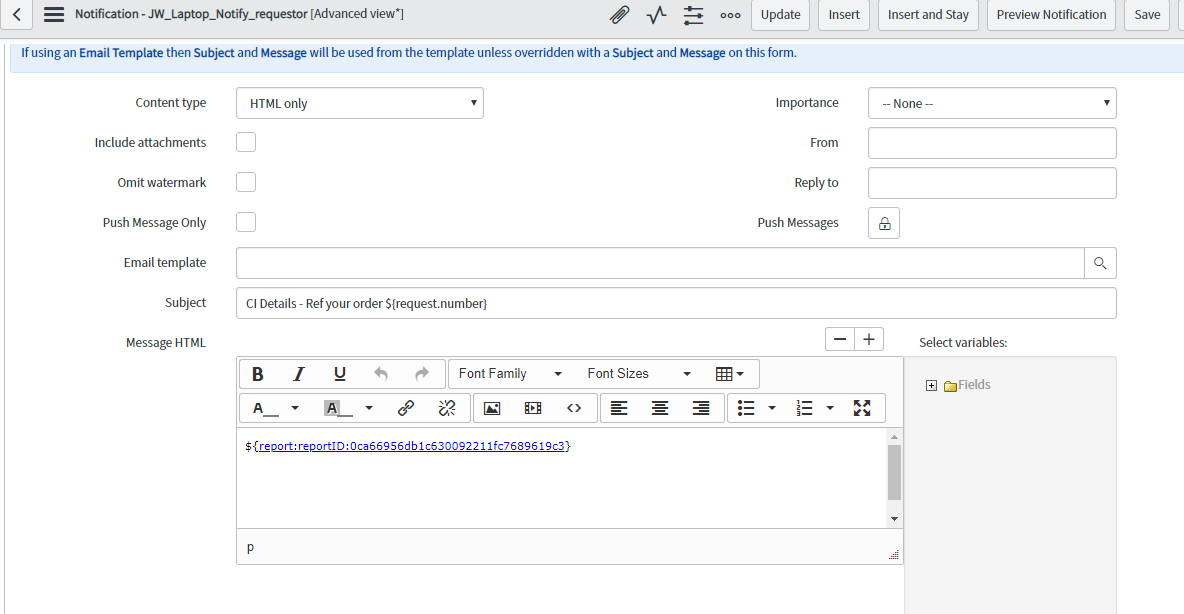Viewport: 1184px width, 614px height.
Task: Click into the Email template field
Action: click(x=660, y=264)
